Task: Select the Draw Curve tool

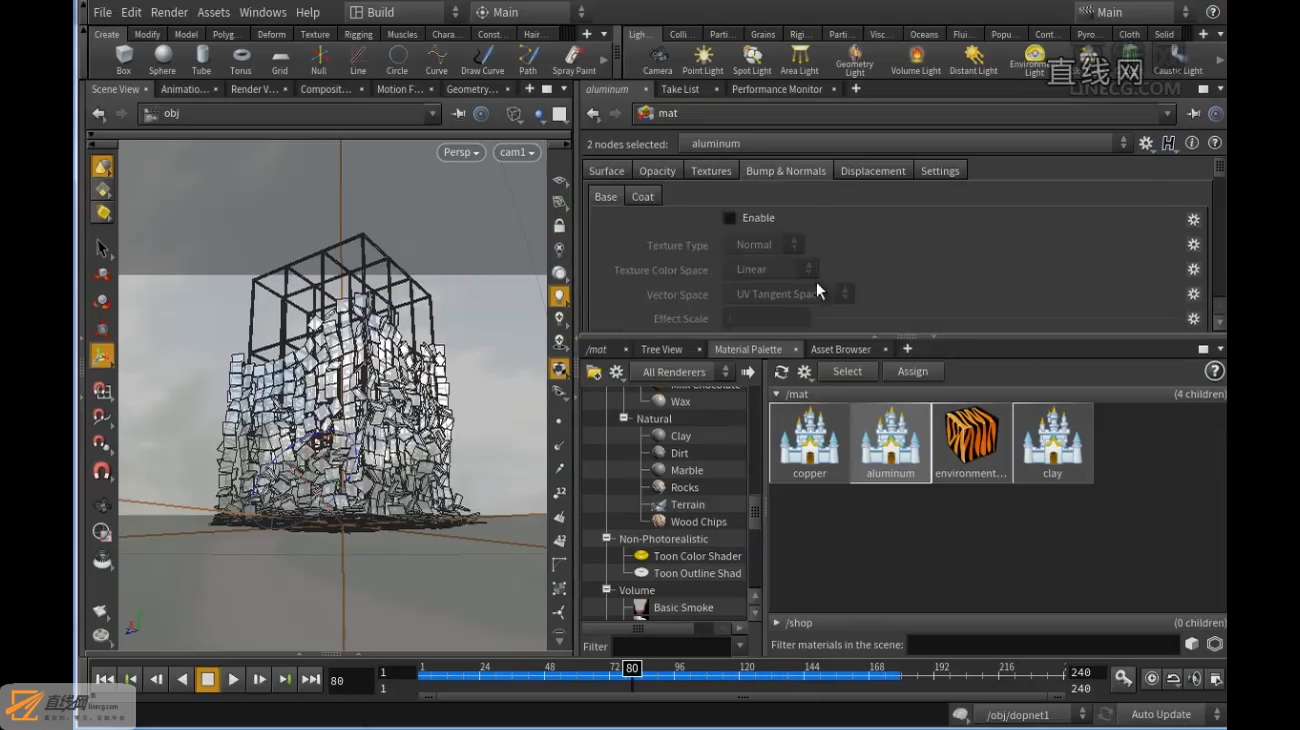Action: (482, 60)
